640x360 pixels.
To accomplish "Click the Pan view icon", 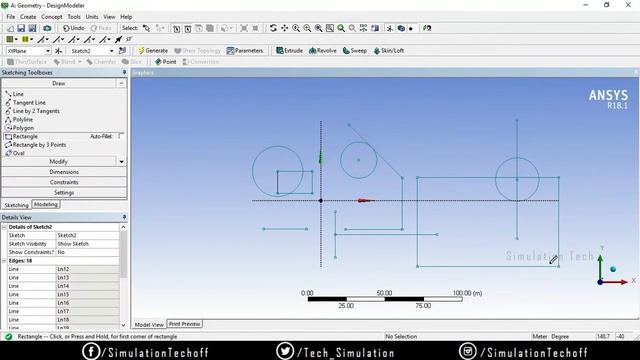I will 284,28.
